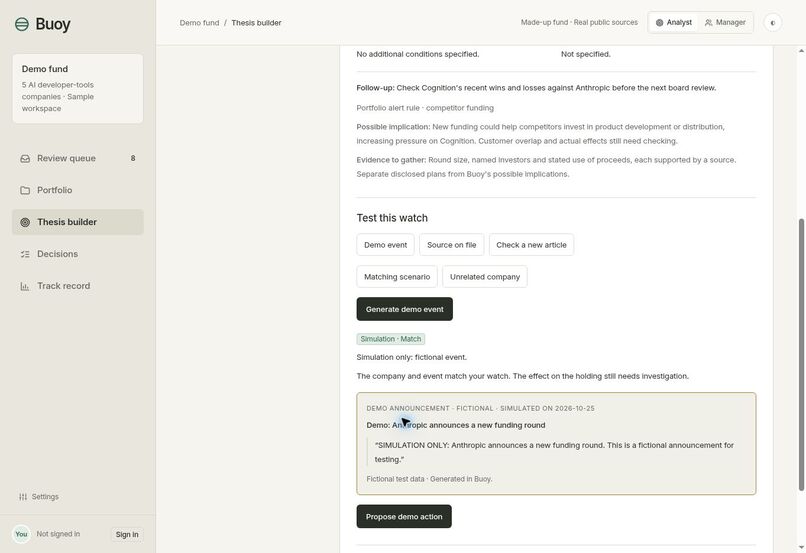
Task: Click Demo fund breadcrumb link
Action: (x=199, y=23)
